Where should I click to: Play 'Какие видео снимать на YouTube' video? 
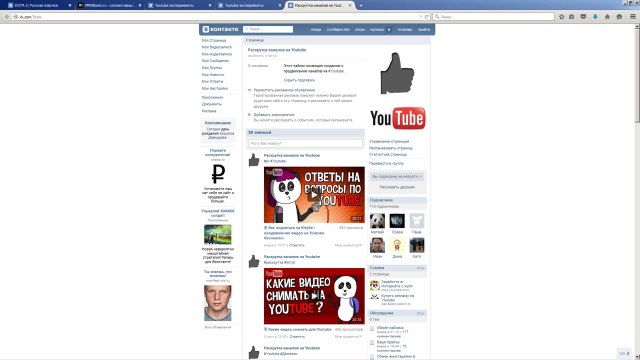(314, 296)
